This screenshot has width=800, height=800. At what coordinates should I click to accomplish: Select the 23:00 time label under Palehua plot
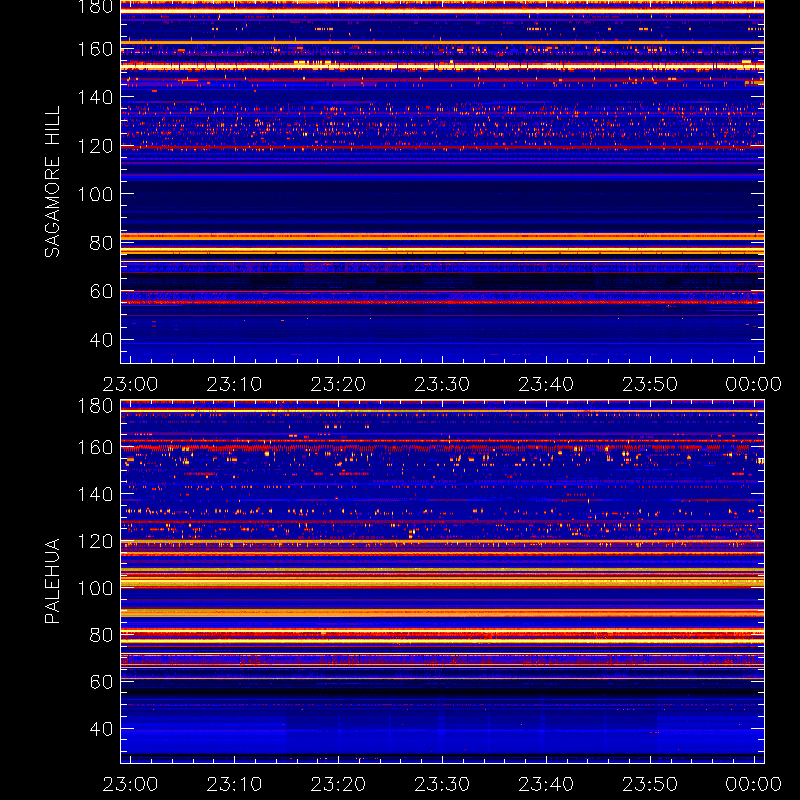(130, 784)
